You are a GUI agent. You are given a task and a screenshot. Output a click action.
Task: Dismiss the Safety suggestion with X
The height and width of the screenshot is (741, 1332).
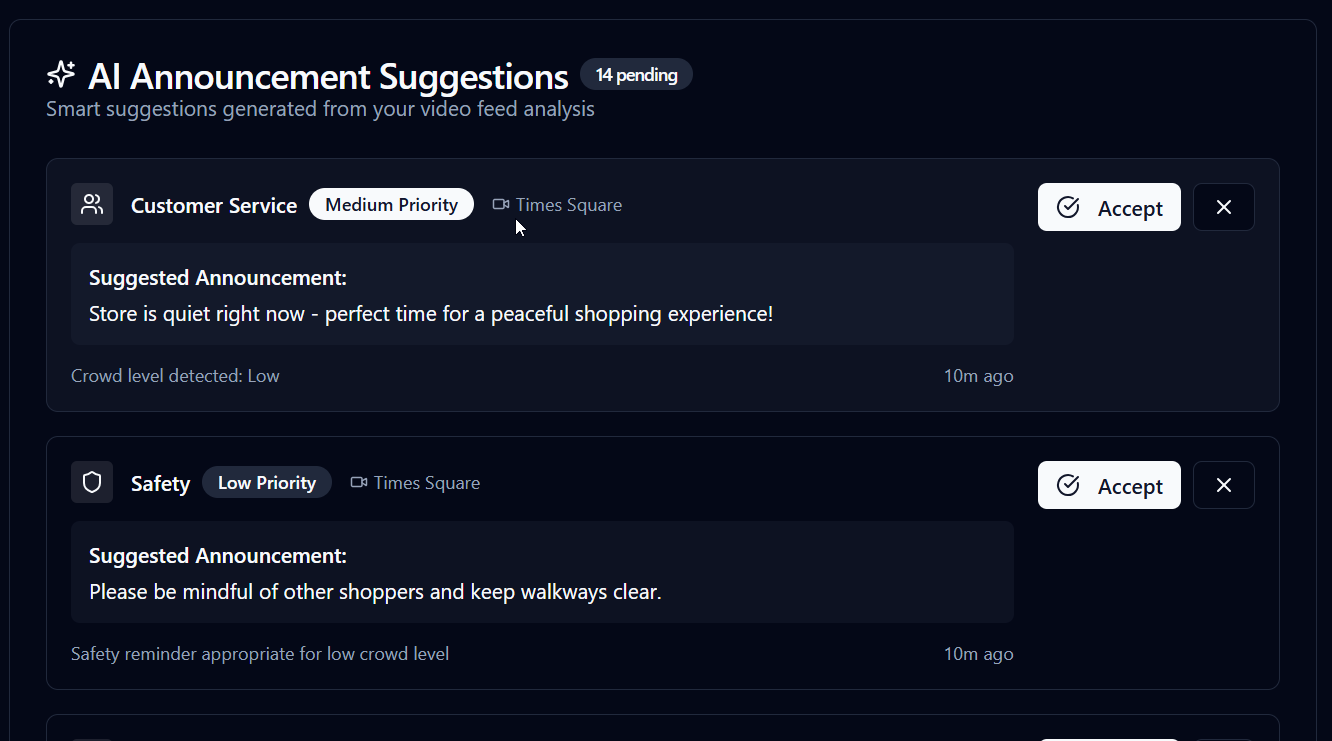(1224, 485)
